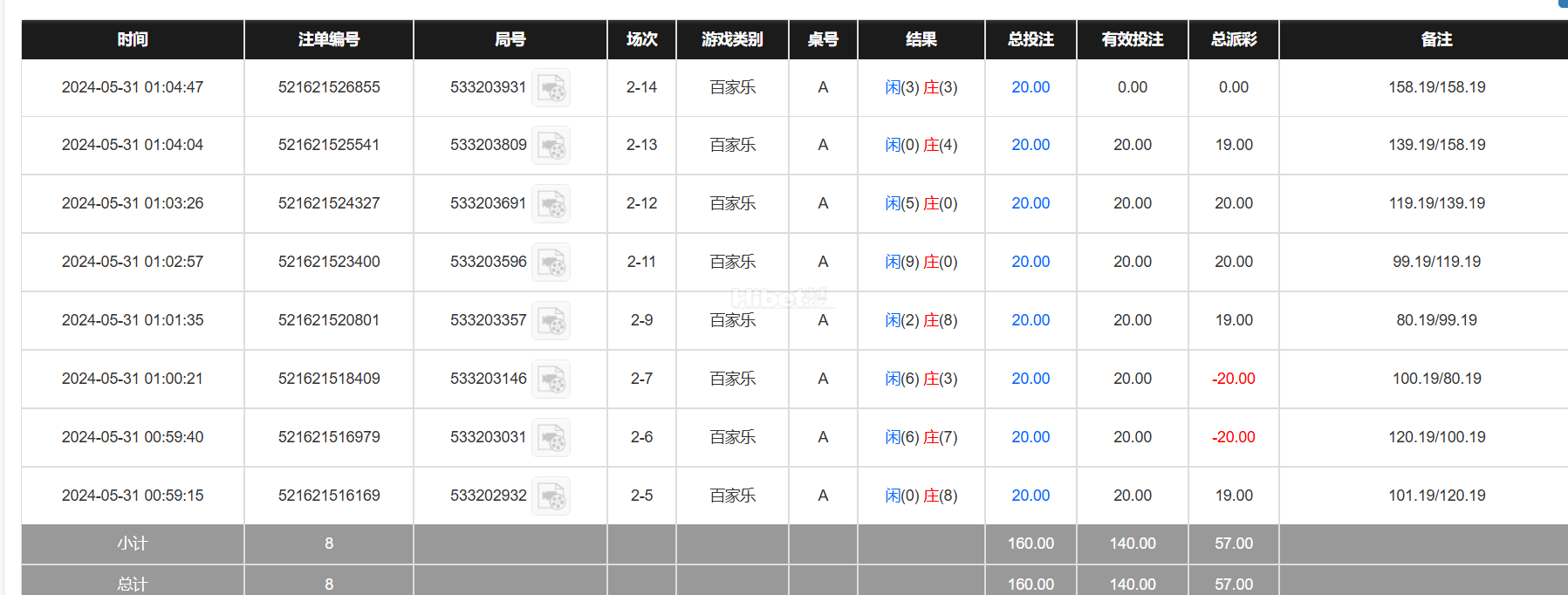Click the 局号 column header
Image resolution: width=1568 pixels, height=595 pixels.
tap(510, 39)
